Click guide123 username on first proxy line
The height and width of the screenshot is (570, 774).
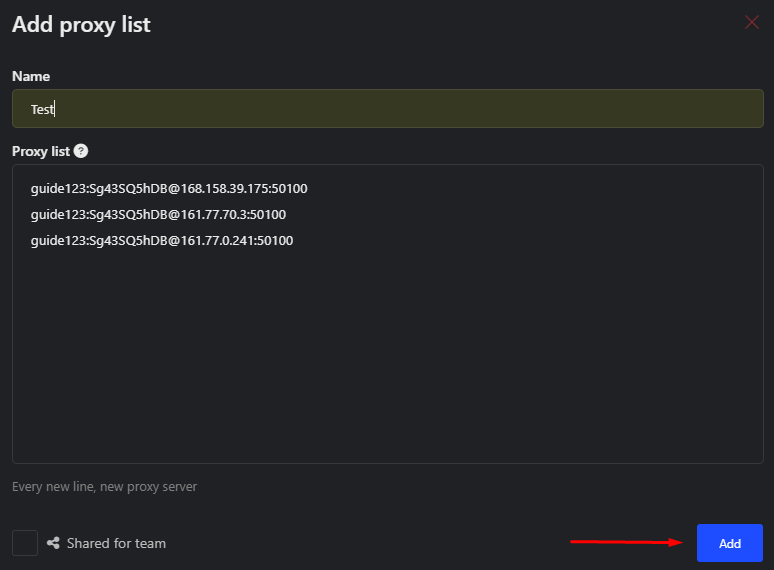coord(58,189)
